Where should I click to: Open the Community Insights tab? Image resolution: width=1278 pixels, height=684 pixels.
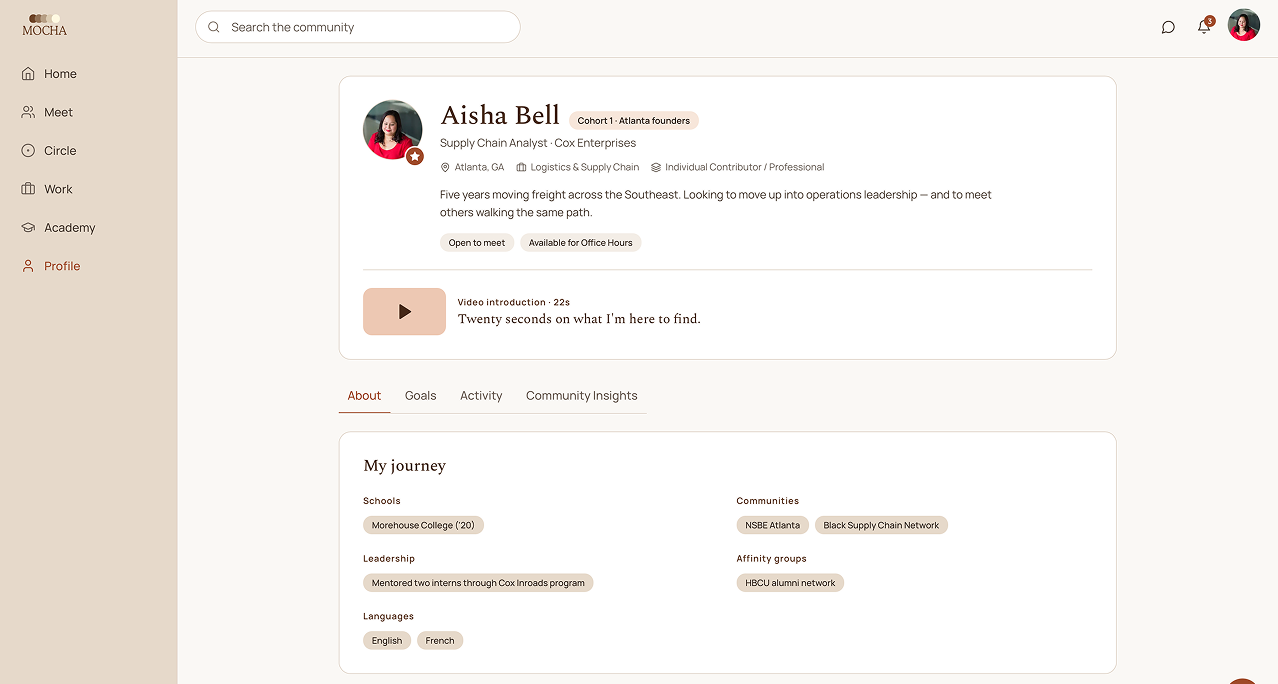pyautogui.click(x=582, y=396)
